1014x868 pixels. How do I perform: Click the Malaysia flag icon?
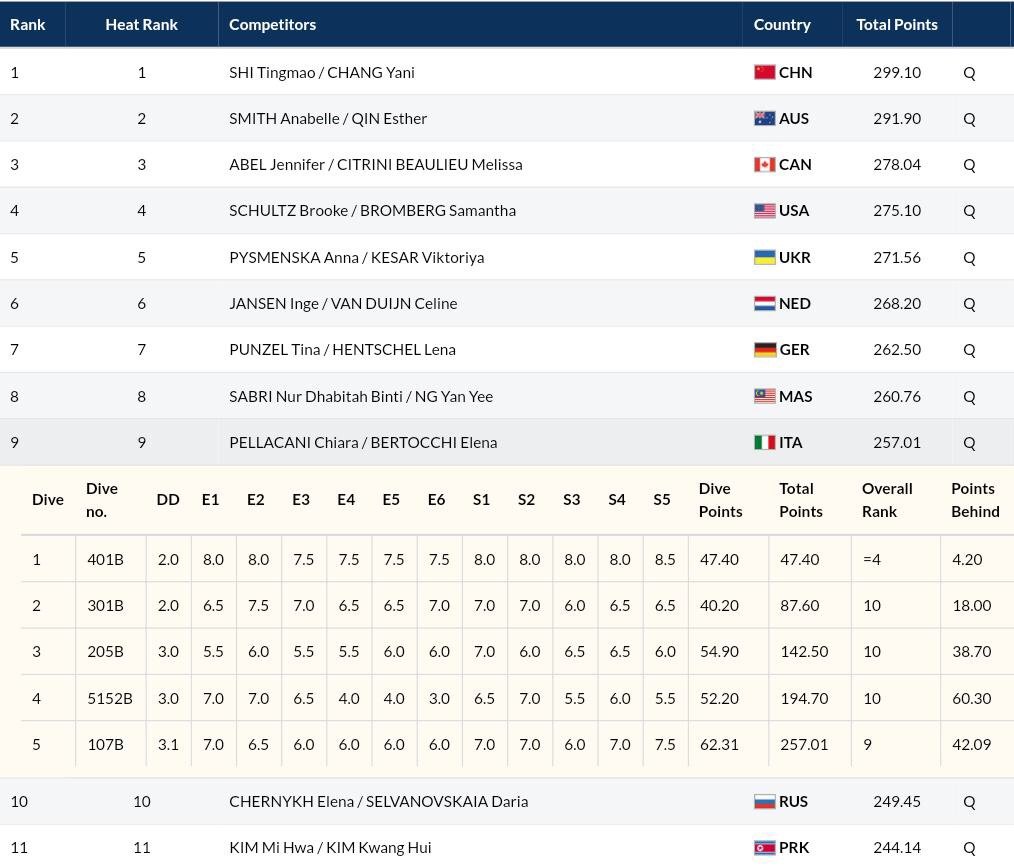coord(764,396)
